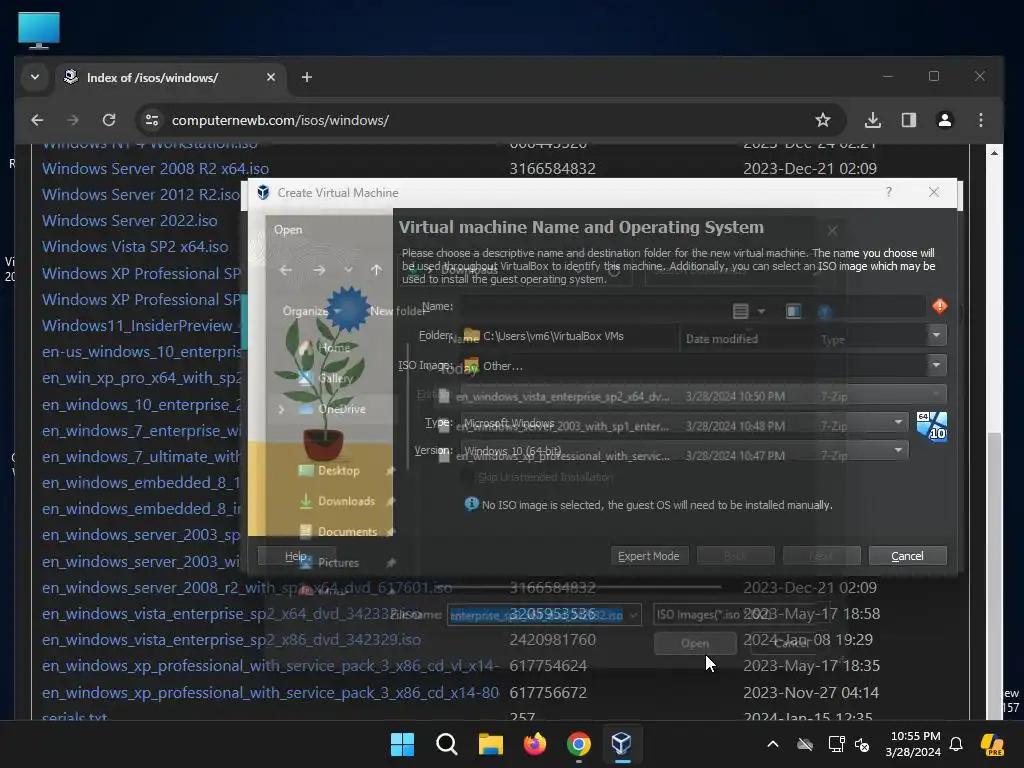Select Documents in Open dialog sidebar

[x=347, y=532]
